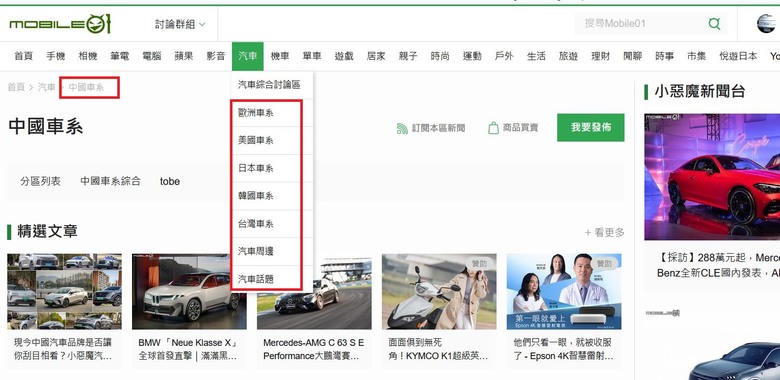
Task: Select the highlighted 汽車 nav tab
Action: pos(248,56)
